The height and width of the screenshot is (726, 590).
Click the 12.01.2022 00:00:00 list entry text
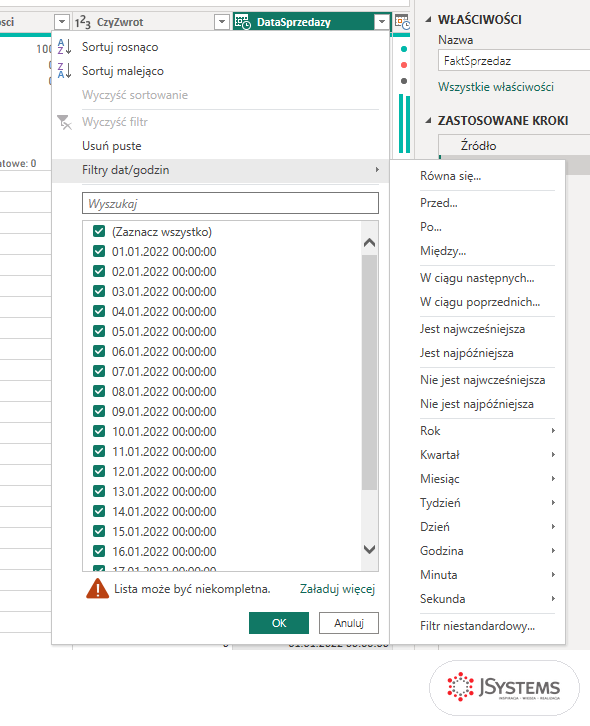pyautogui.click(x=164, y=471)
